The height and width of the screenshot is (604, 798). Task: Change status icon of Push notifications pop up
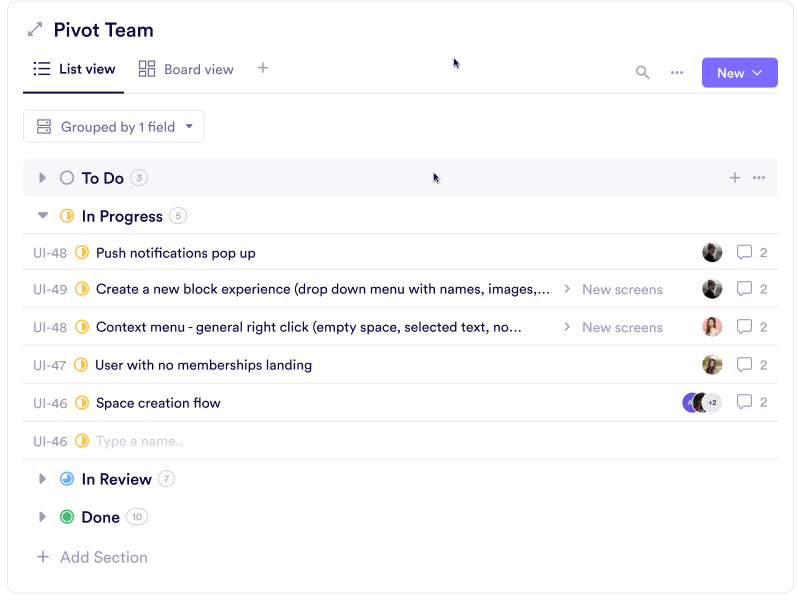pos(82,252)
